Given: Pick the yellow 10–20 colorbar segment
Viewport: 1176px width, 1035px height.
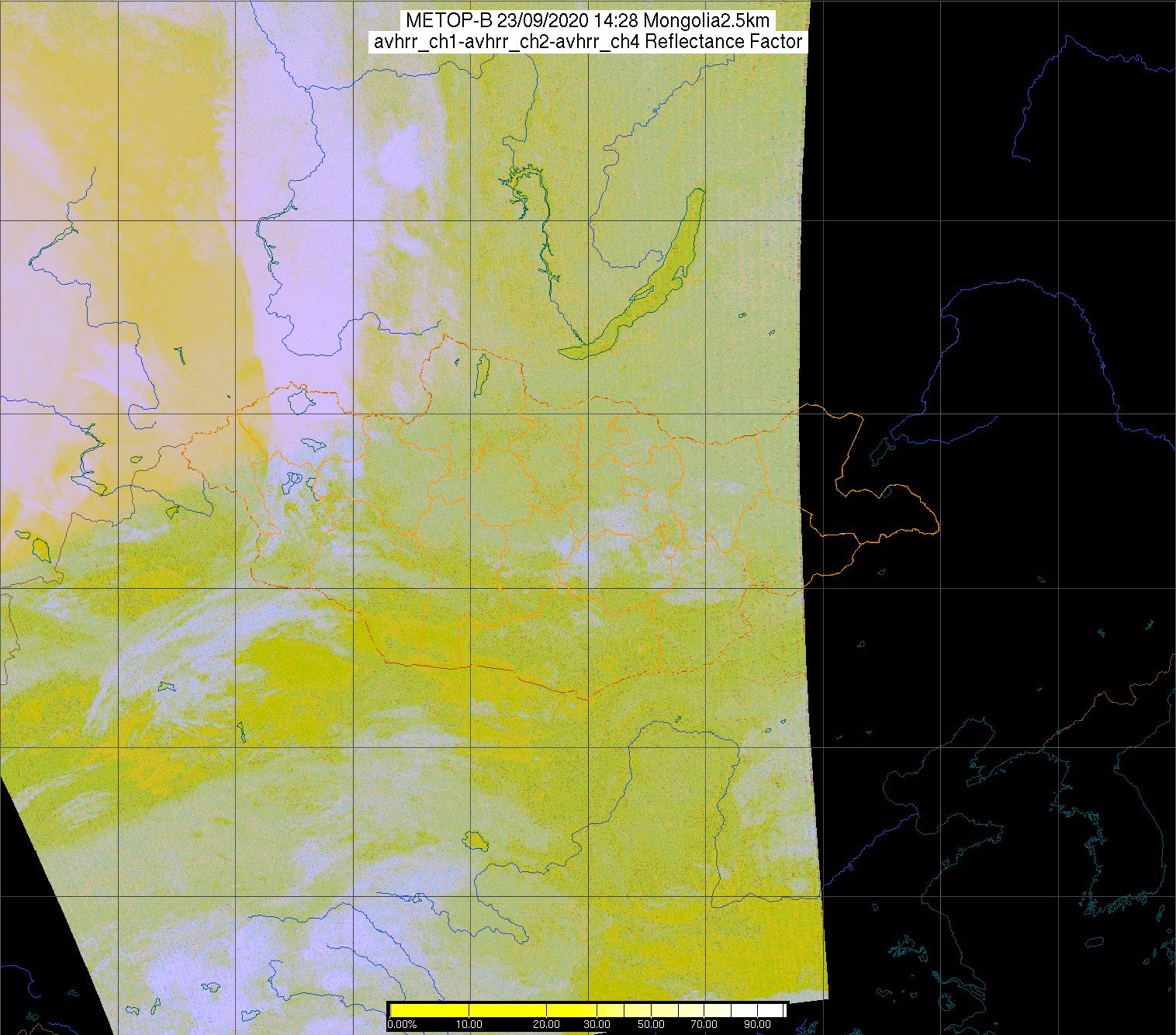Looking at the screenshot, I should pyautogui.click(x=508, y=1010).
